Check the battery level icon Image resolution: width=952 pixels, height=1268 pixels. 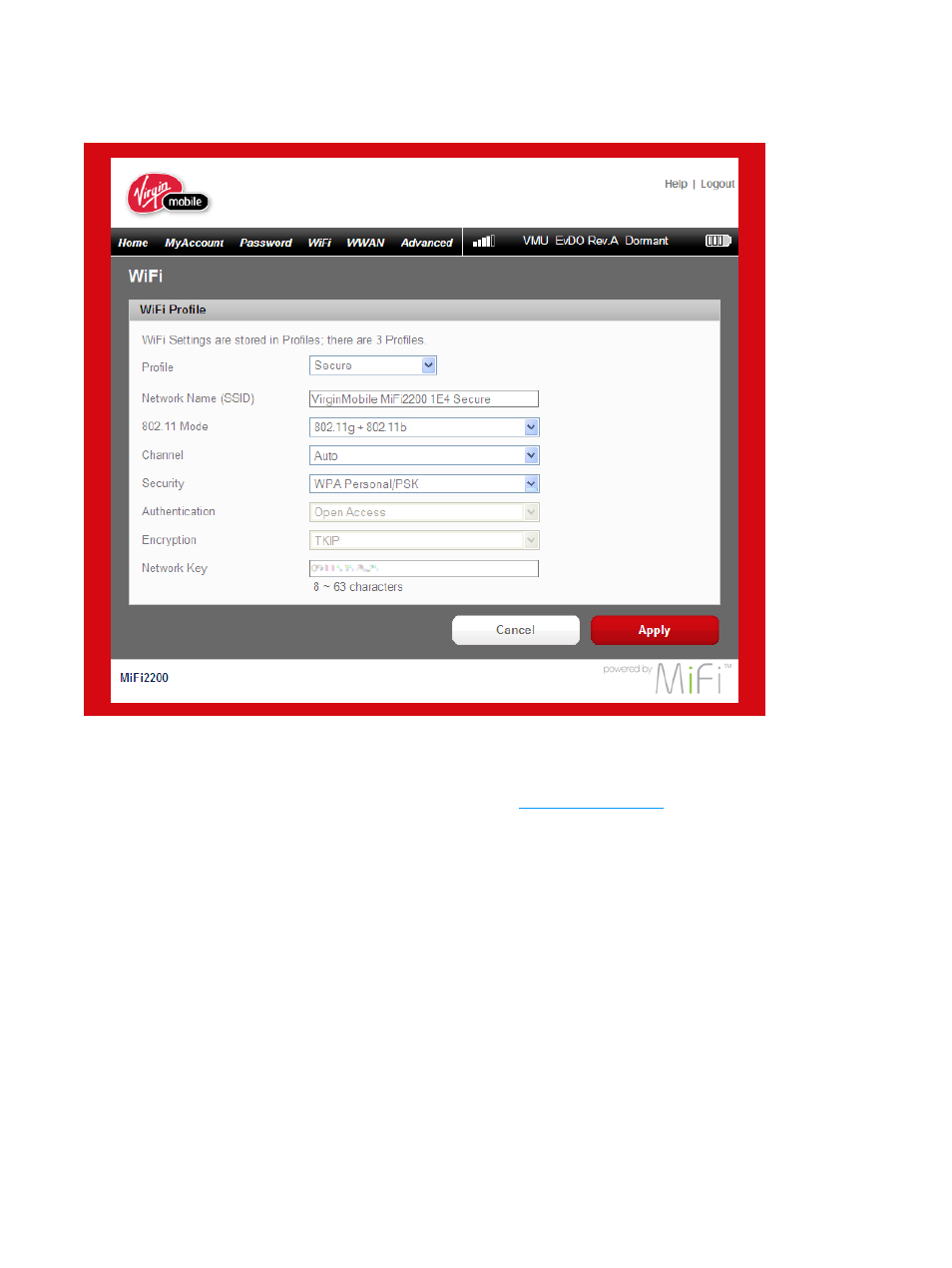point(718,241)
